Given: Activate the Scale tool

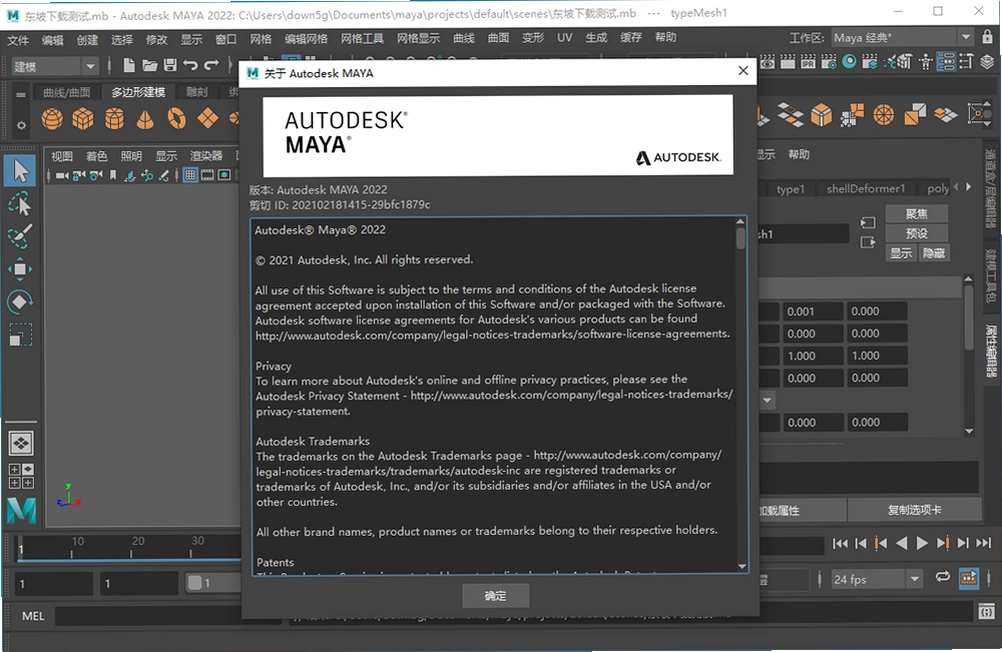Looking at the screenshot, I should click(x=20, y=335).
